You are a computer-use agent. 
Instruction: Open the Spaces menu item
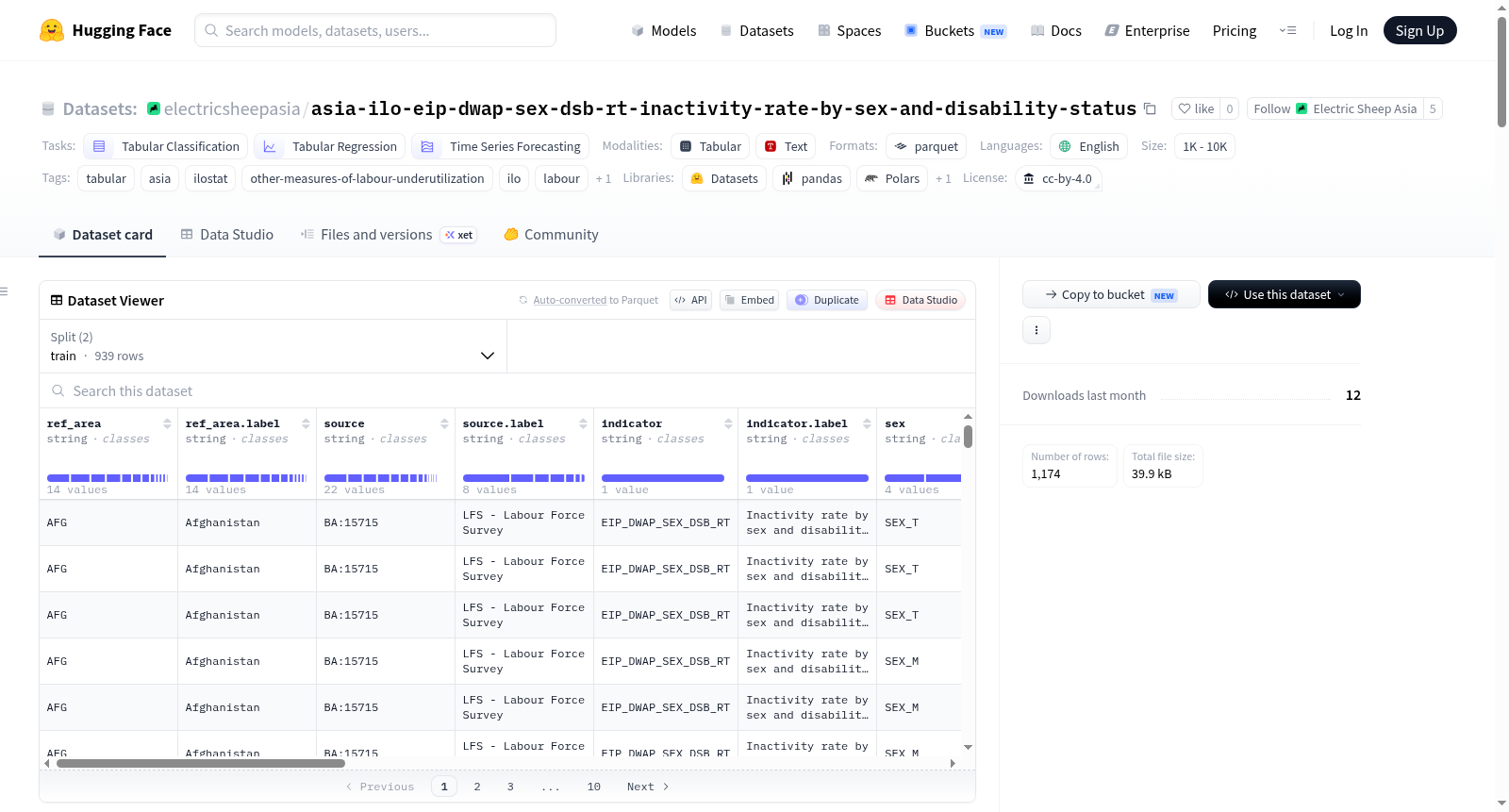(850, 30)
